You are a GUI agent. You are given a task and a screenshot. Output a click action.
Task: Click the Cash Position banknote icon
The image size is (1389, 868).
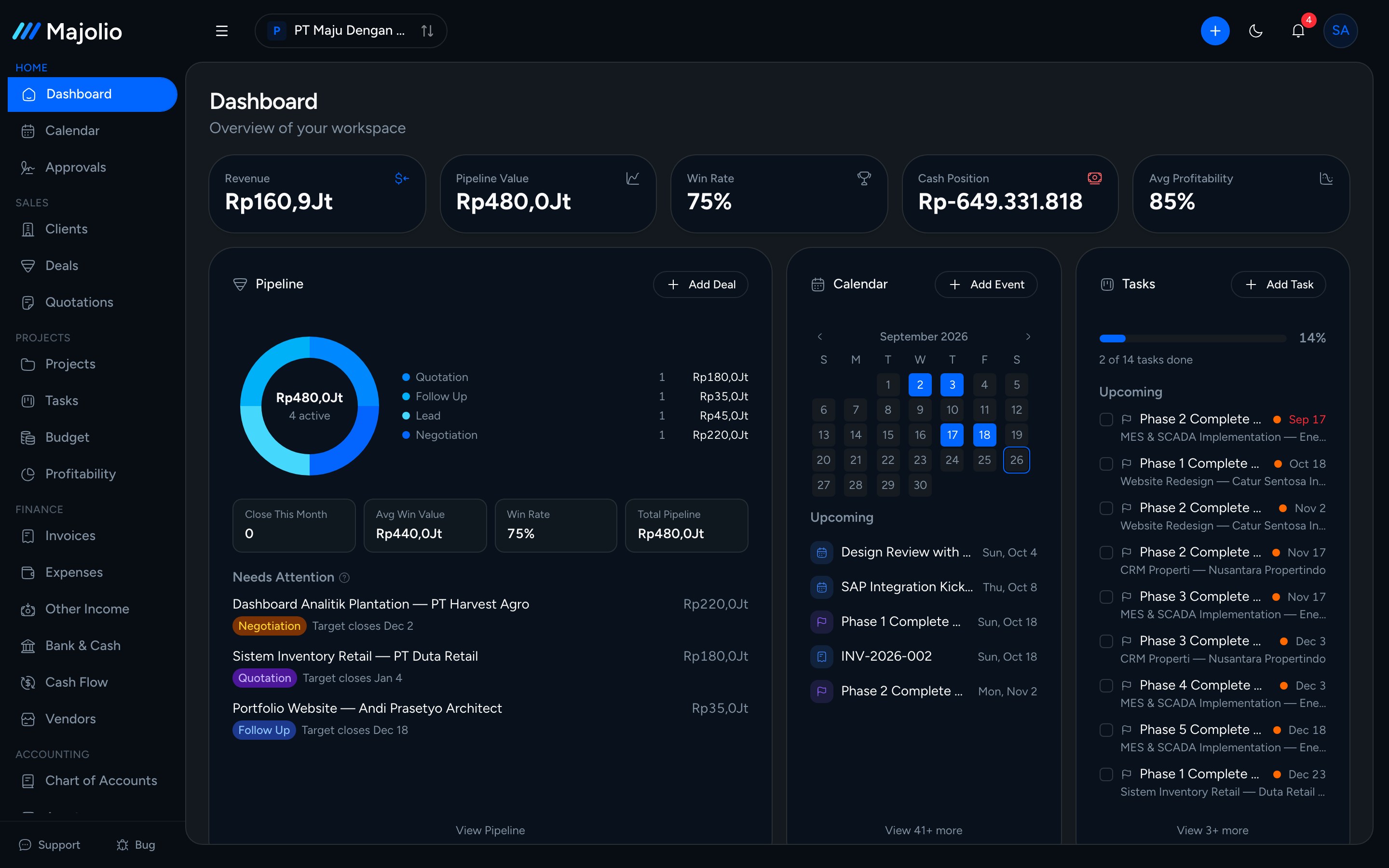1094,178
